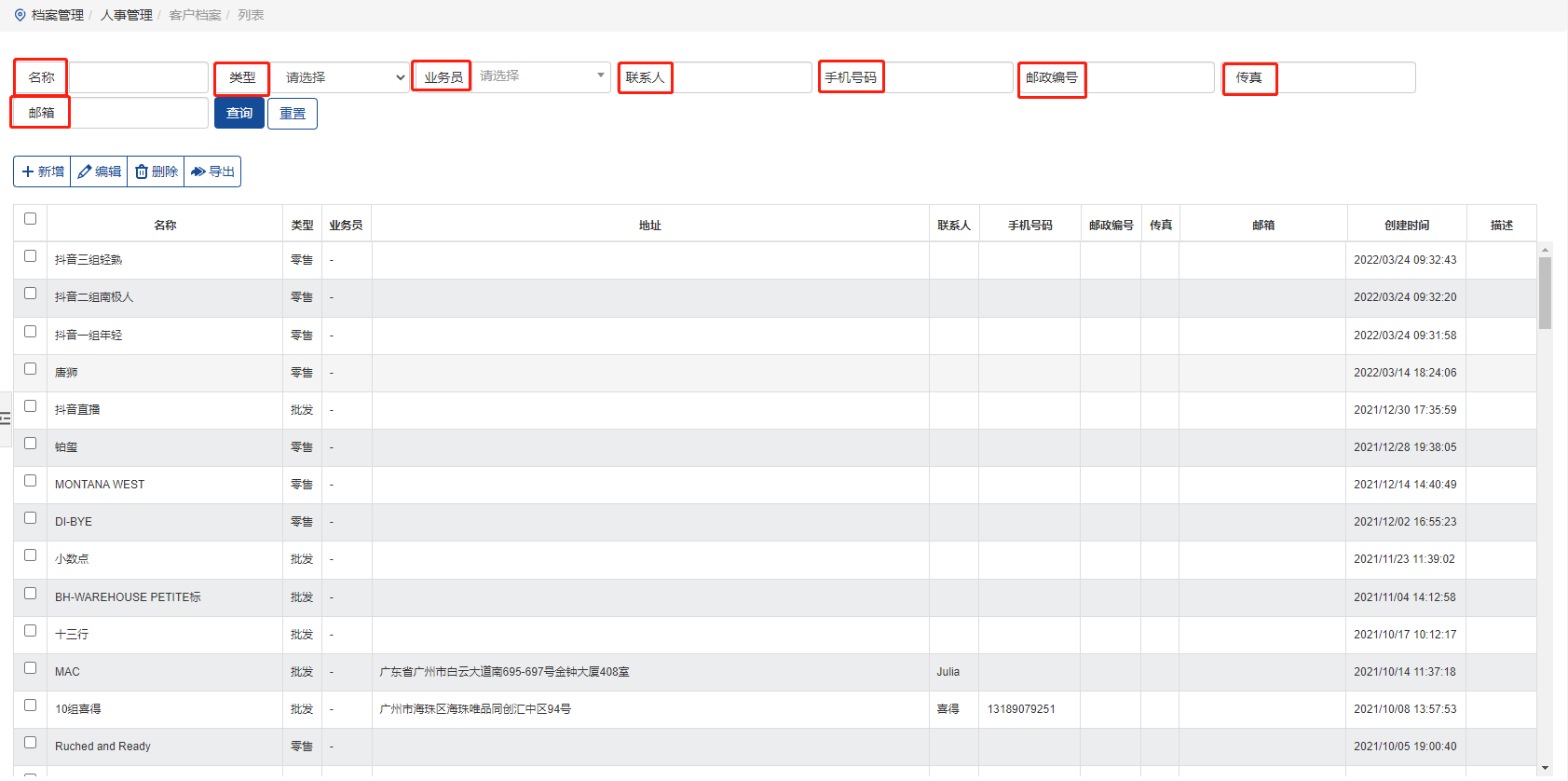Open 档案管理 breadcrumb item
The height and width of the screenshot is (781, 1568).
coord(57,15)
